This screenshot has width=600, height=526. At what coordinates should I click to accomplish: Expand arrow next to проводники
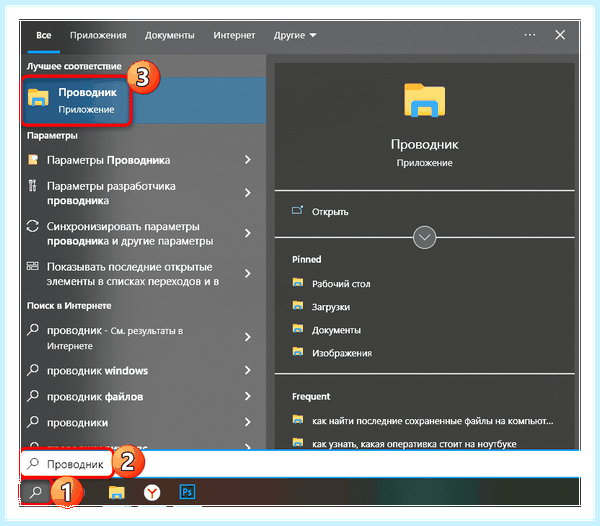pos(248,422)
